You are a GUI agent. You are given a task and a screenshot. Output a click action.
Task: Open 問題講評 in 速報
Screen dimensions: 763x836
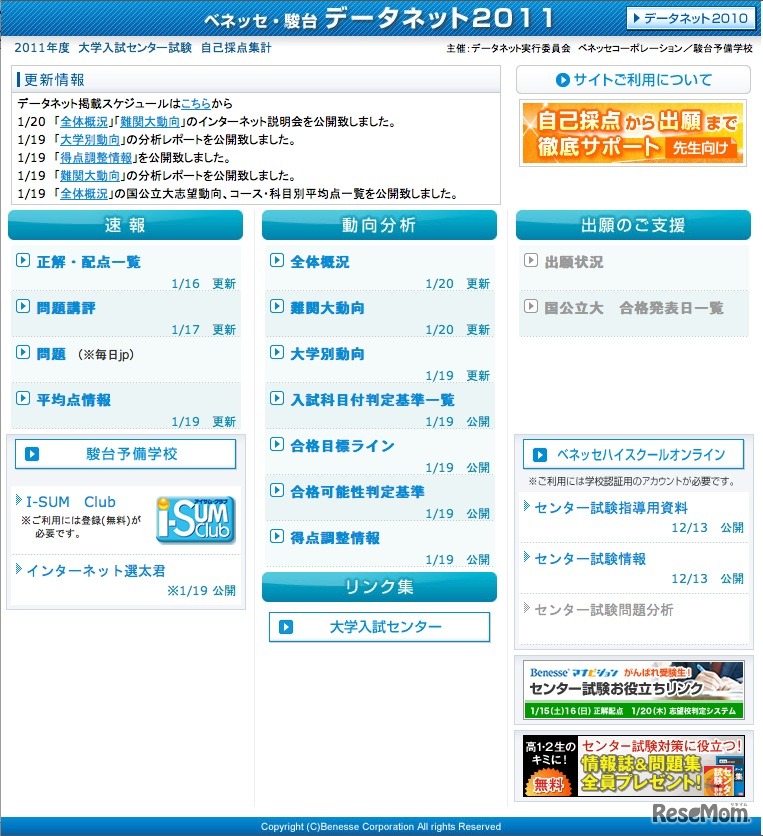click(66, 308)
